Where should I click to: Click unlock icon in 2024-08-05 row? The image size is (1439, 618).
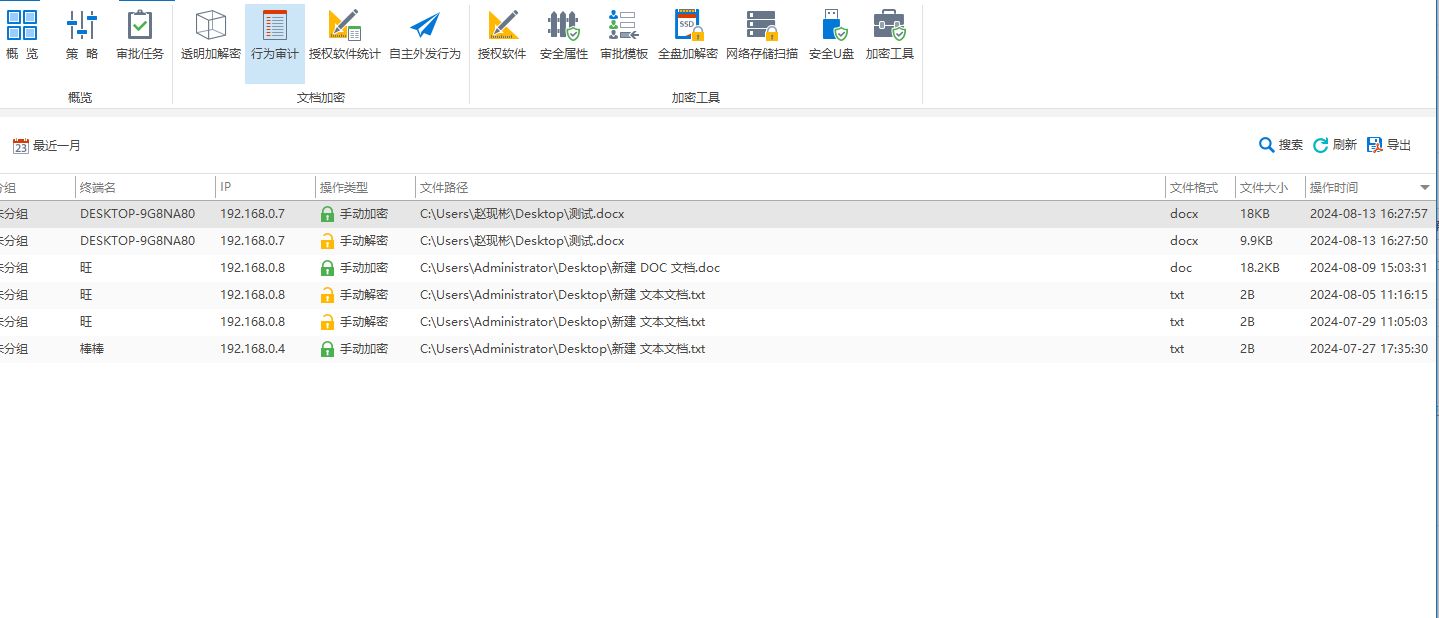(327, 295)
